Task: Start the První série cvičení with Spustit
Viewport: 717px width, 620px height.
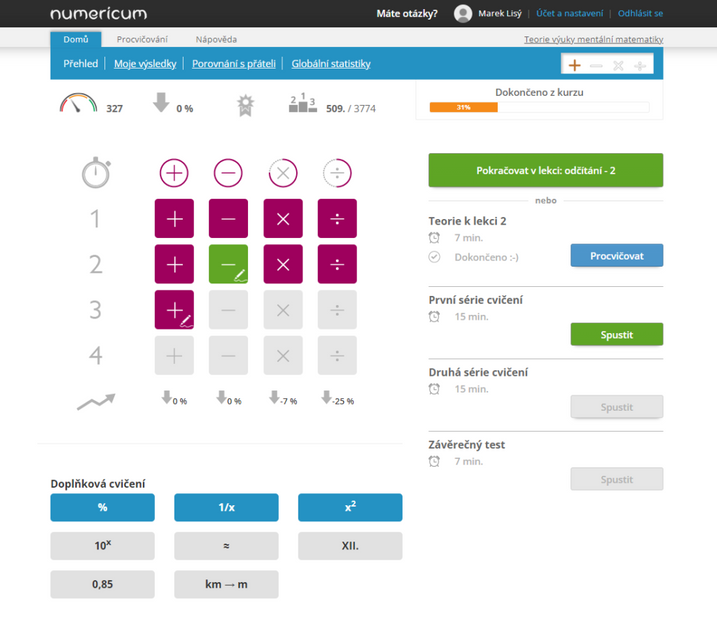Action: click(x=616, y=334)
